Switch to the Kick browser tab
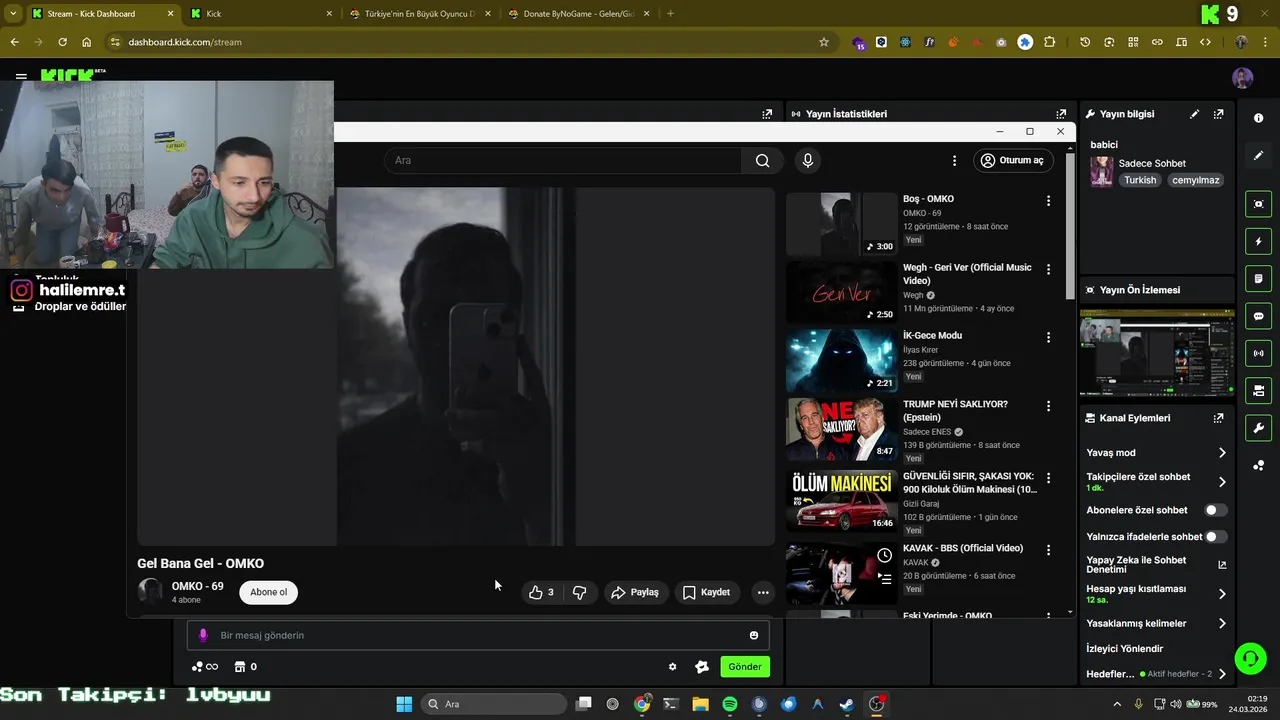This screenshot has height=720, width=1280. 261,14
